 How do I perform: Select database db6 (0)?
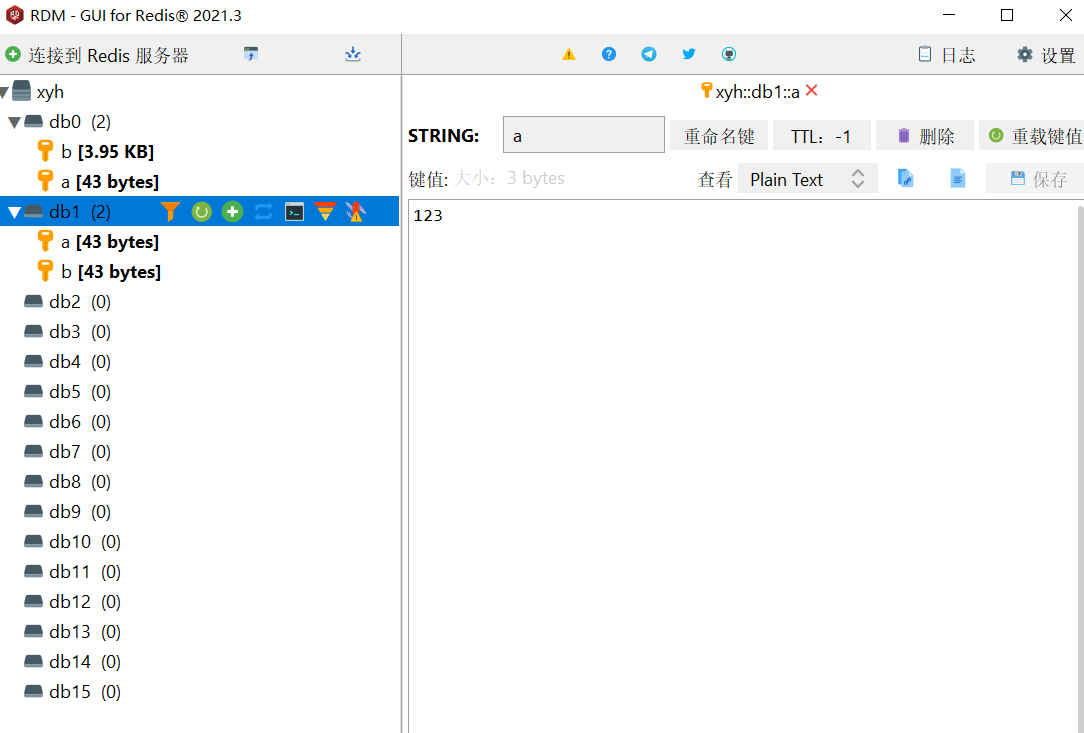(x=67, y=422)
